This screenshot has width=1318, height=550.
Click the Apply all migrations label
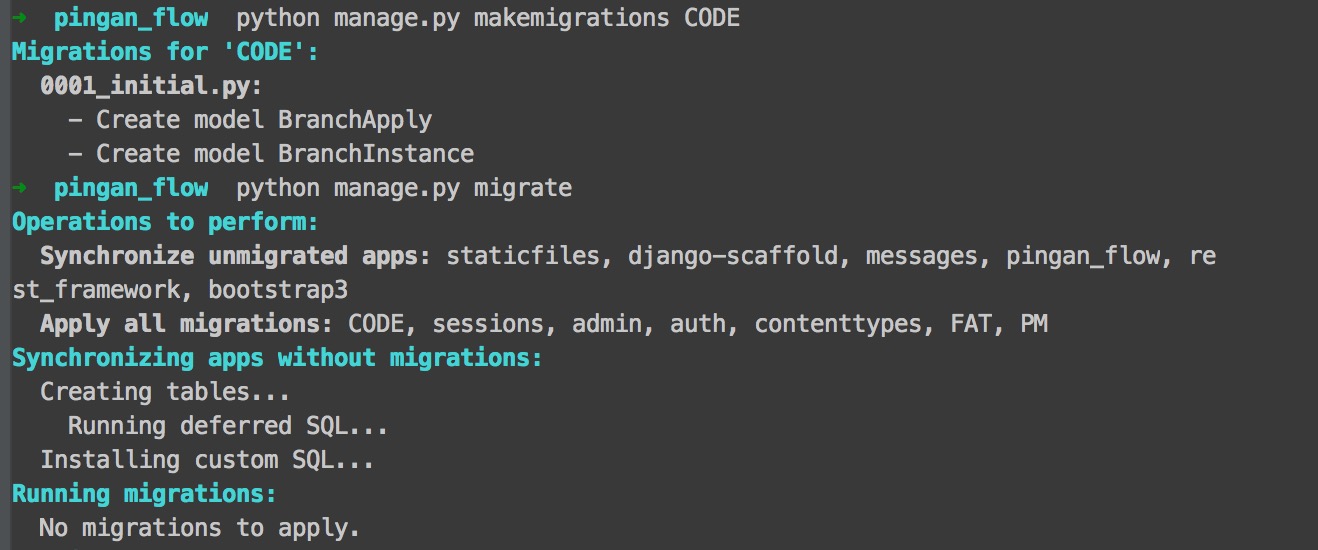(186, 324)
